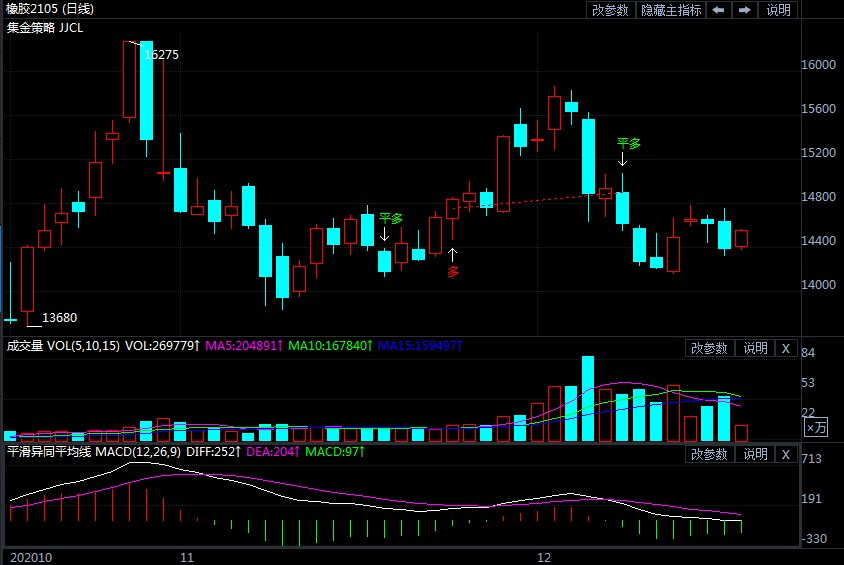This screenshot has height=565, width=844.
Task: Click the 713 MACD axis label
Action: 812,459
